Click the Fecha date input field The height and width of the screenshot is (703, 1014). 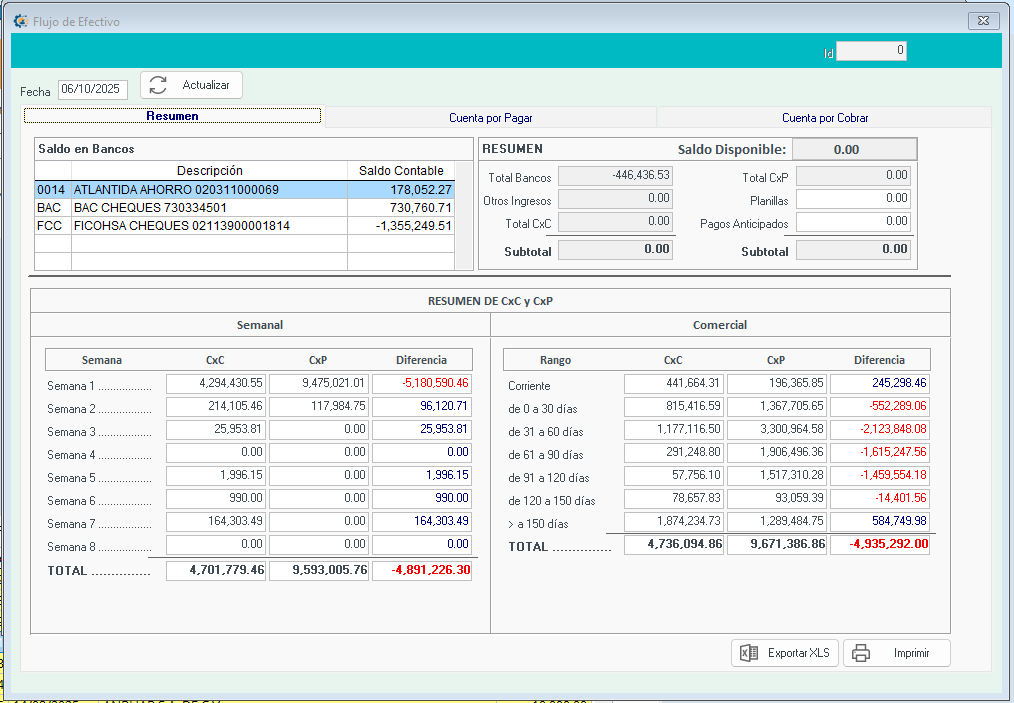click(x=92, y=89)
